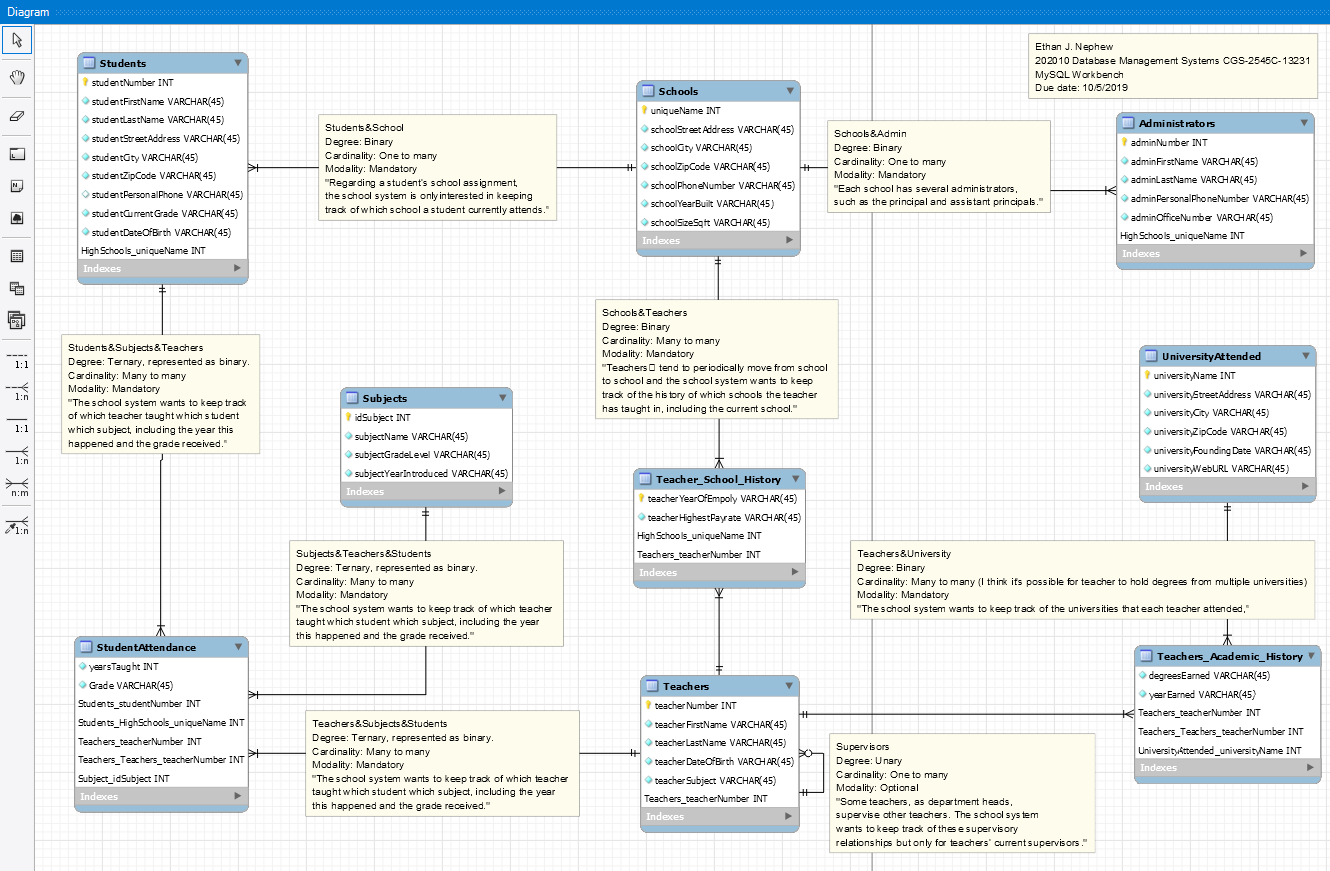The width and height of the screenshot is (1330, 871).
Task: Pick 1:n relationship using existing columns tool
Action: pos(17,525)
